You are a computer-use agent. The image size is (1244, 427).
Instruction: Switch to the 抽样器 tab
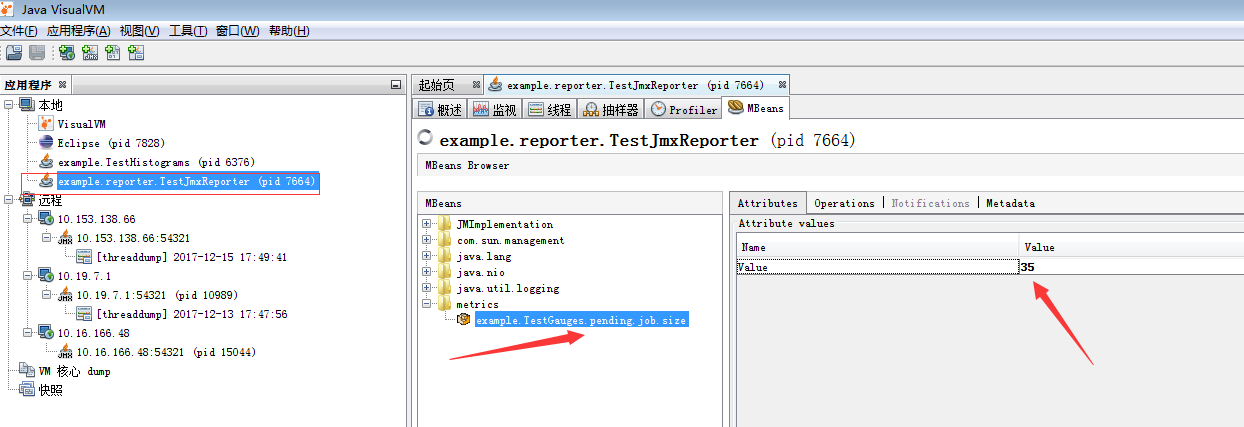coord(611,109)
